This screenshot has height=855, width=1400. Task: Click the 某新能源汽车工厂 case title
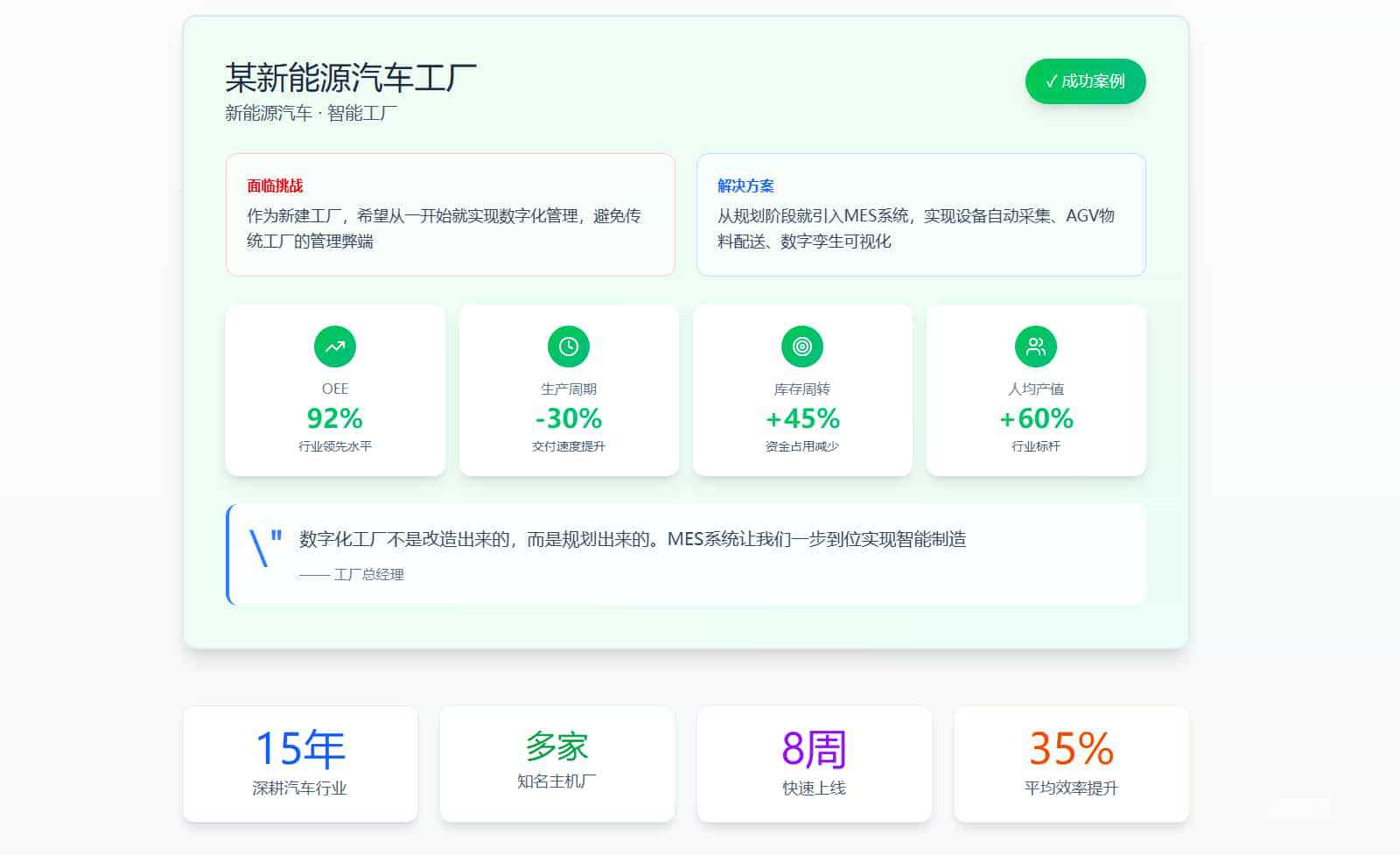tap(351, 78)
